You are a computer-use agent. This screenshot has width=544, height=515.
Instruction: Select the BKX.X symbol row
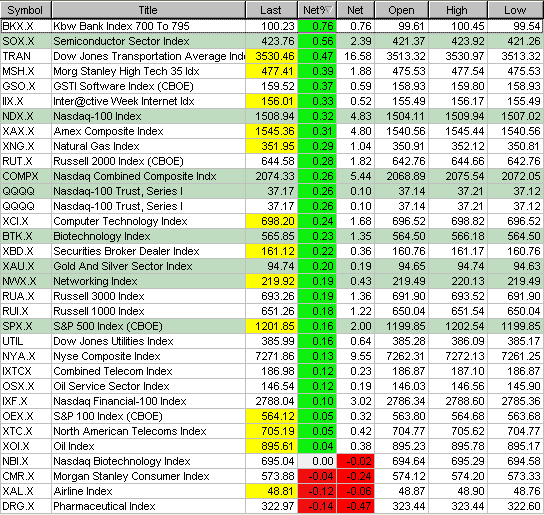click(272, 26)
